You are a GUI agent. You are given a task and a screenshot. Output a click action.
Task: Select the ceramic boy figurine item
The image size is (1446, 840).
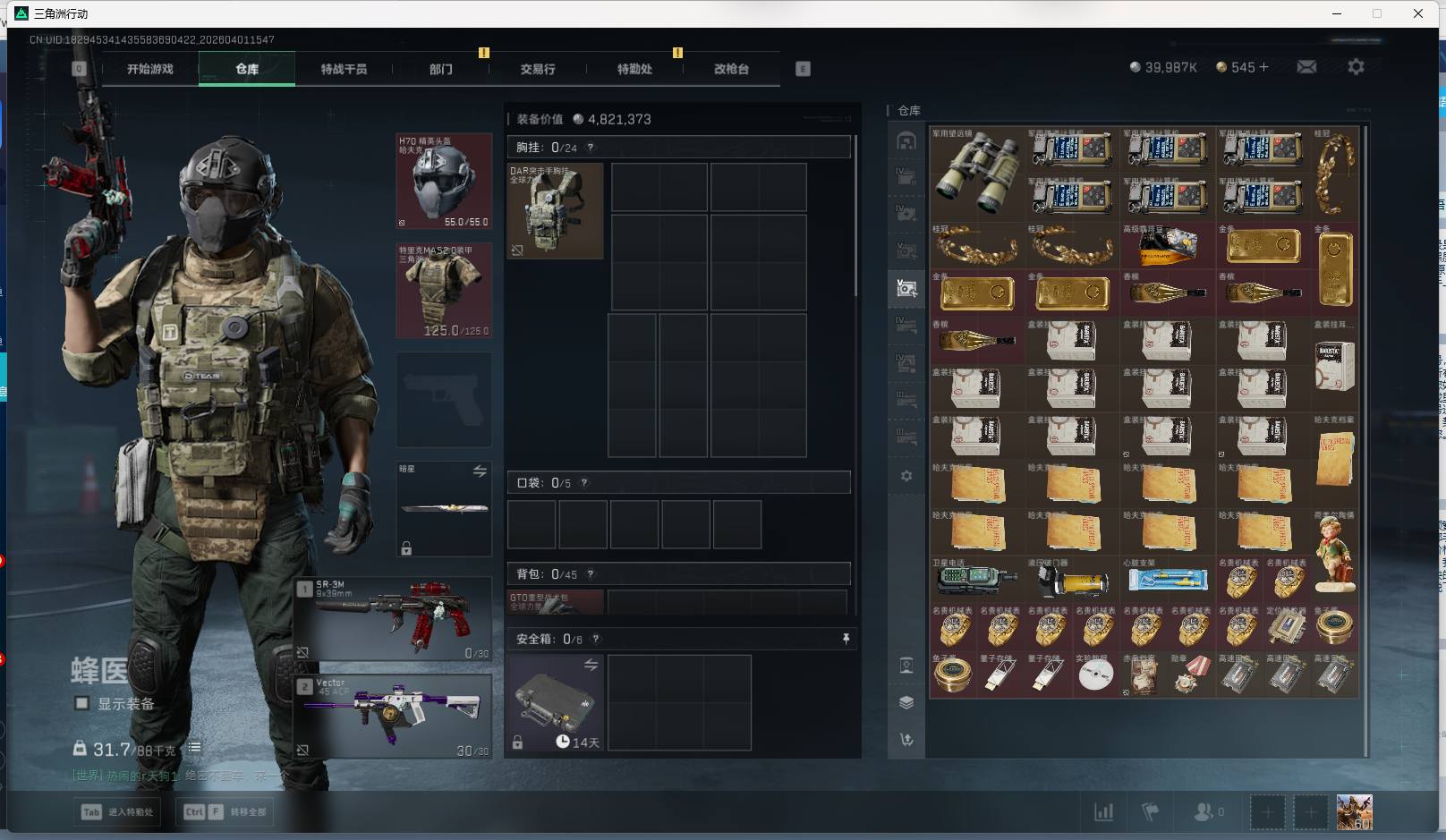[x=1335, y=555]
